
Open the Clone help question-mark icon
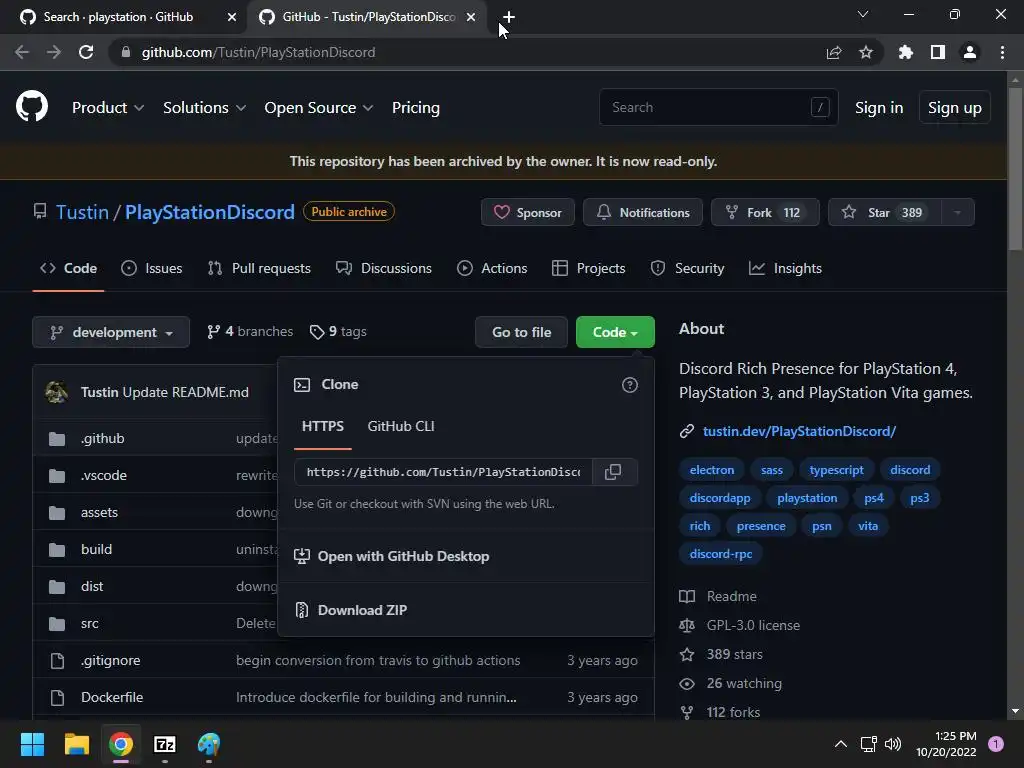tap(630, 385)
